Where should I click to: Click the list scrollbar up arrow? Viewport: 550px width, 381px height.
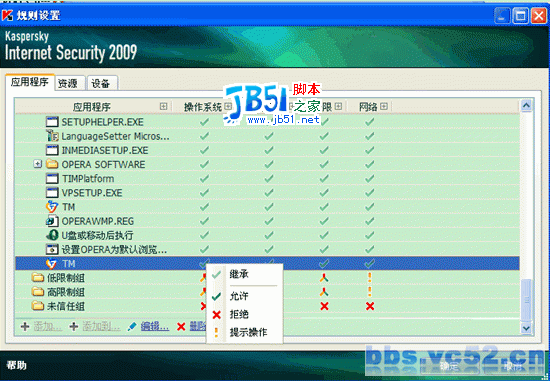click(526, 105)
